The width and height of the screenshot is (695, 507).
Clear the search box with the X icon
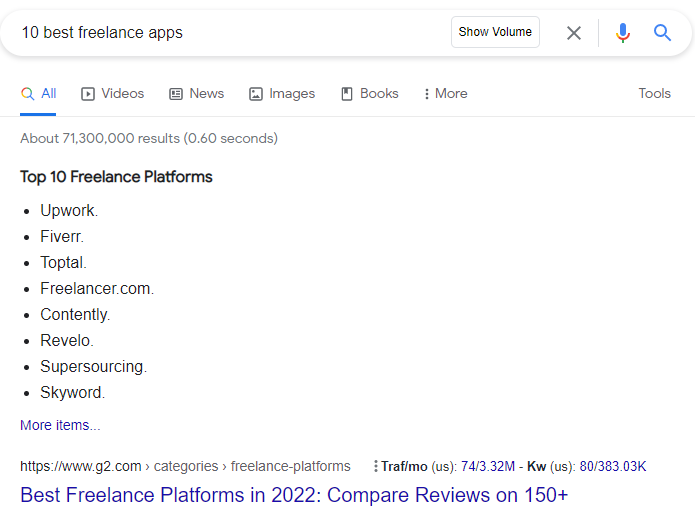click(574, 32)
